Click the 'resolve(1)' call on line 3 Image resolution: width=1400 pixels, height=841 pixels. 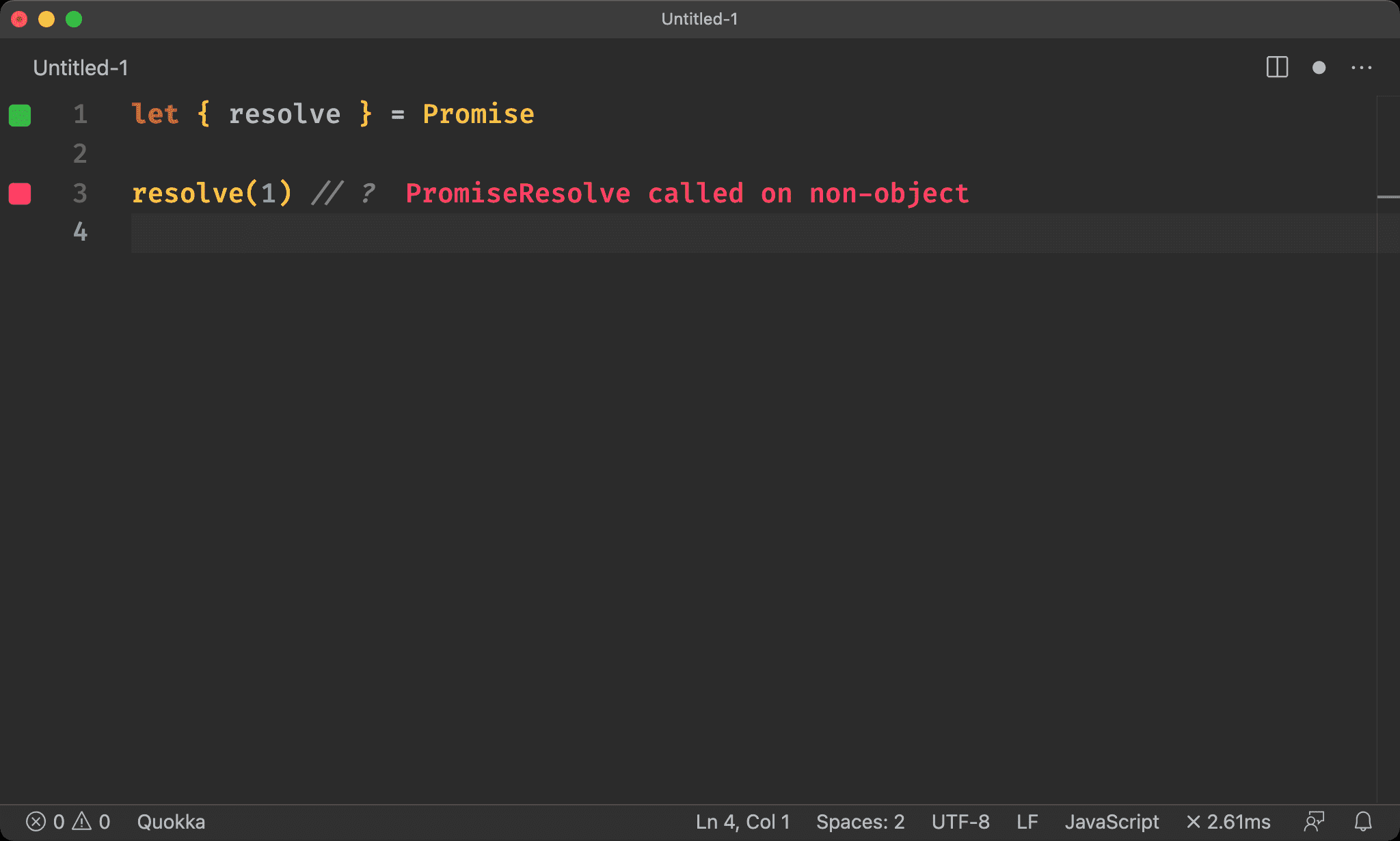(x=212, y=193)
